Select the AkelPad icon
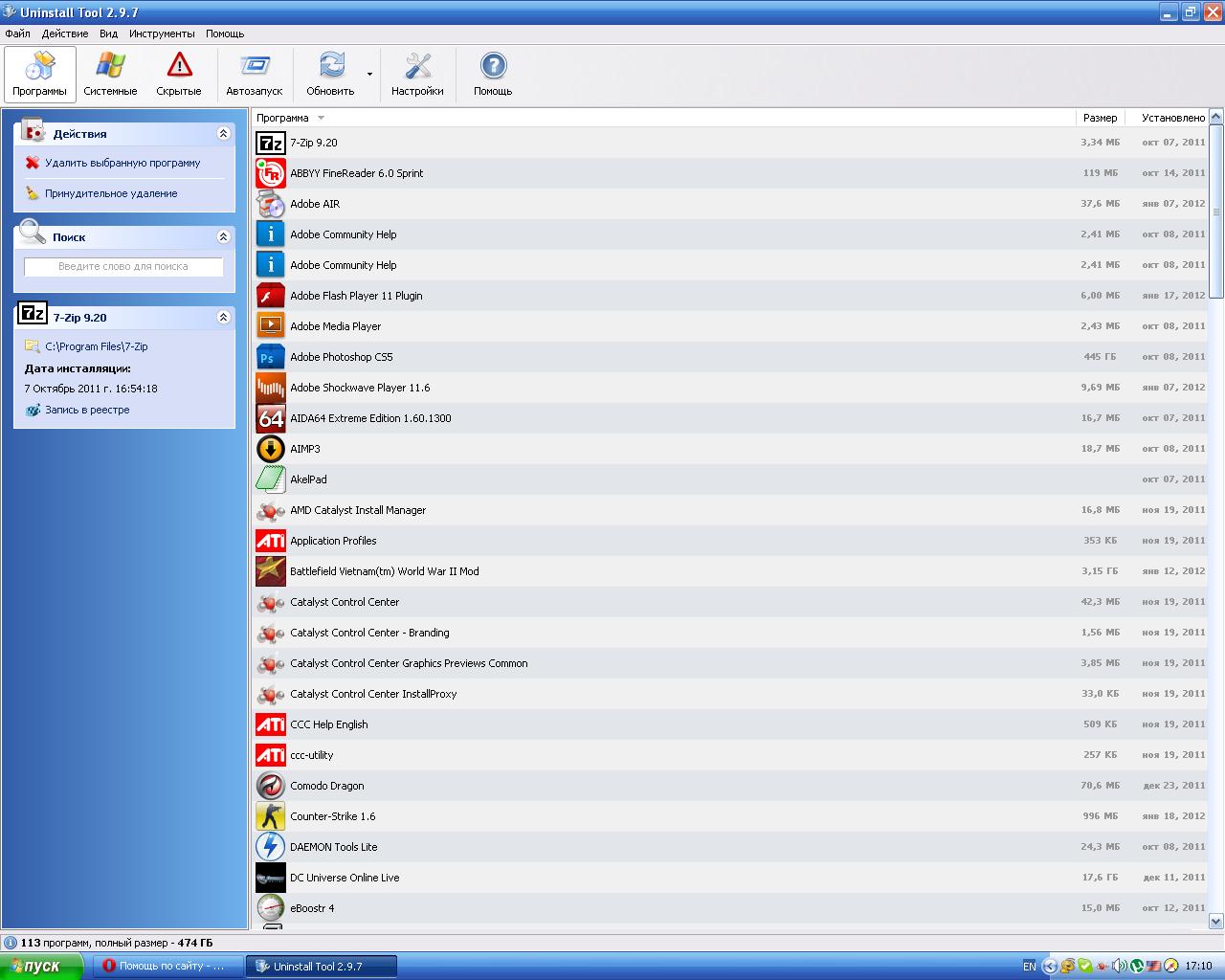The height and width of the screenshot is (980, 1225). click(271, 479)
